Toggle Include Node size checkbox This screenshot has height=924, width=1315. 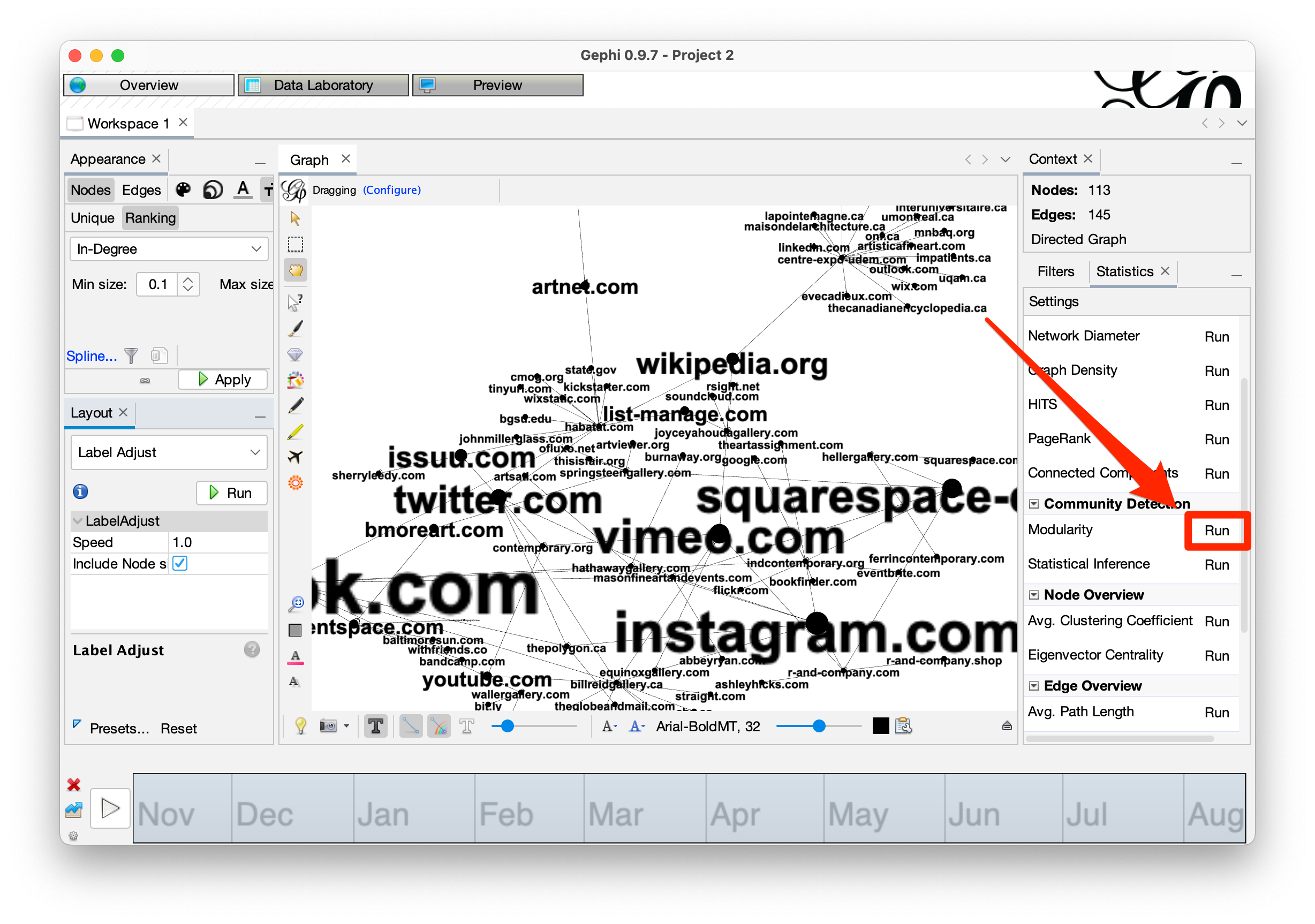[180, 564]
